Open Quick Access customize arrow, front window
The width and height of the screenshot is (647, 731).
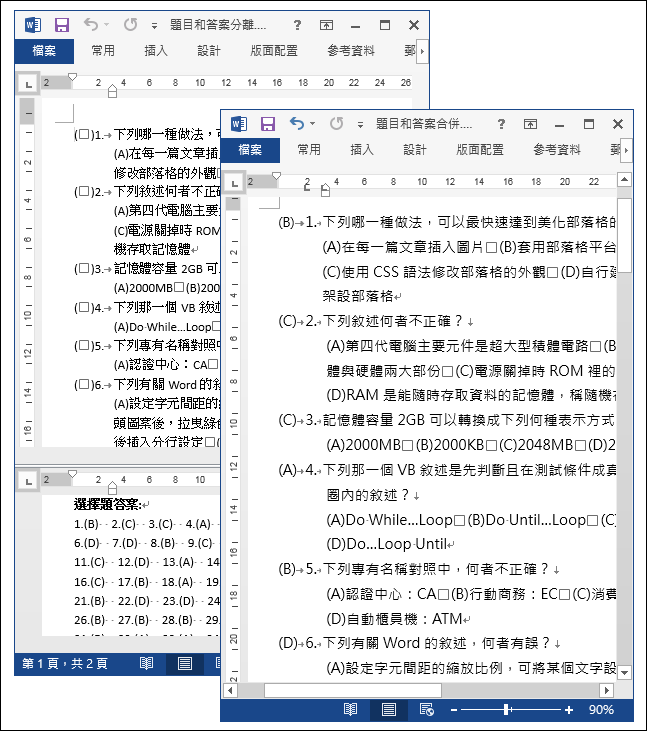coord(360,124)
